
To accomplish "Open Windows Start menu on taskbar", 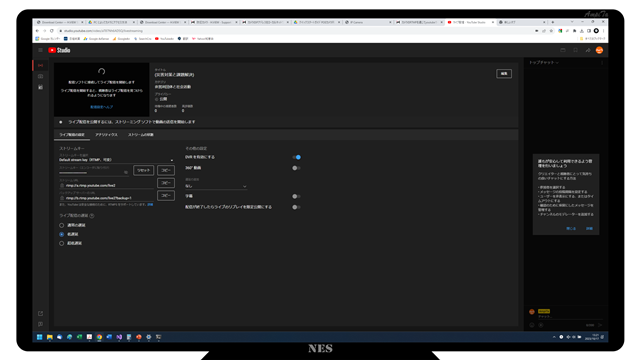I will click(x=40, y=337).
